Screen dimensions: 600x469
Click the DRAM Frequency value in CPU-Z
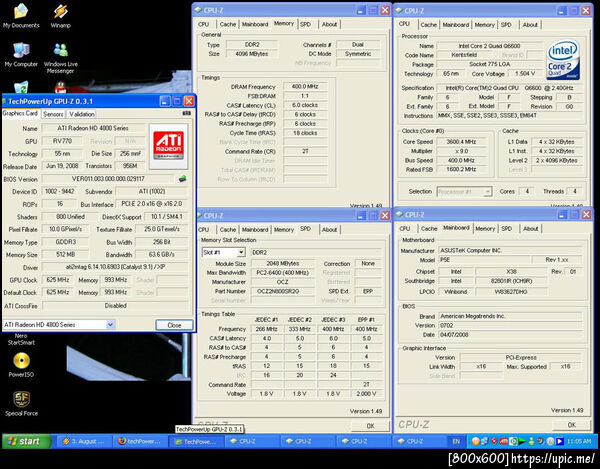[305, 86]
